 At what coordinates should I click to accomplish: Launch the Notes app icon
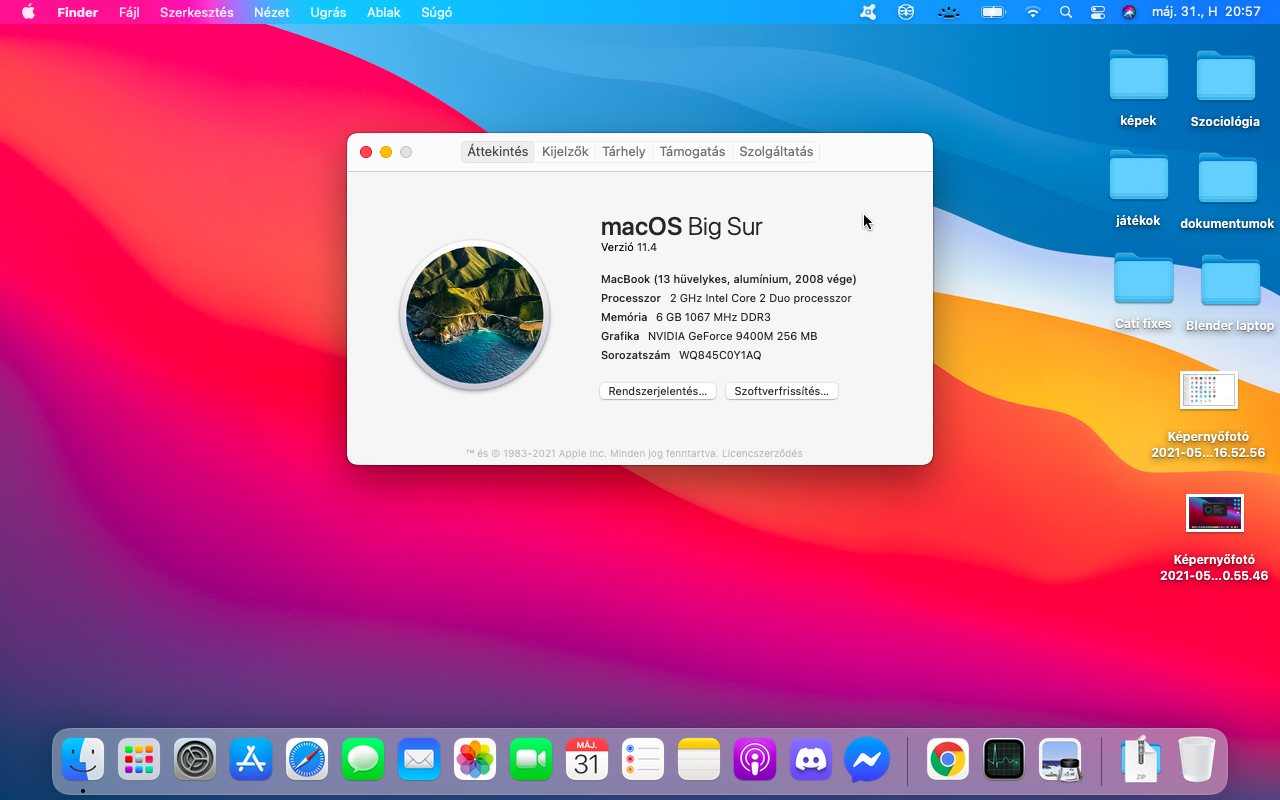(x=699, y=760)
